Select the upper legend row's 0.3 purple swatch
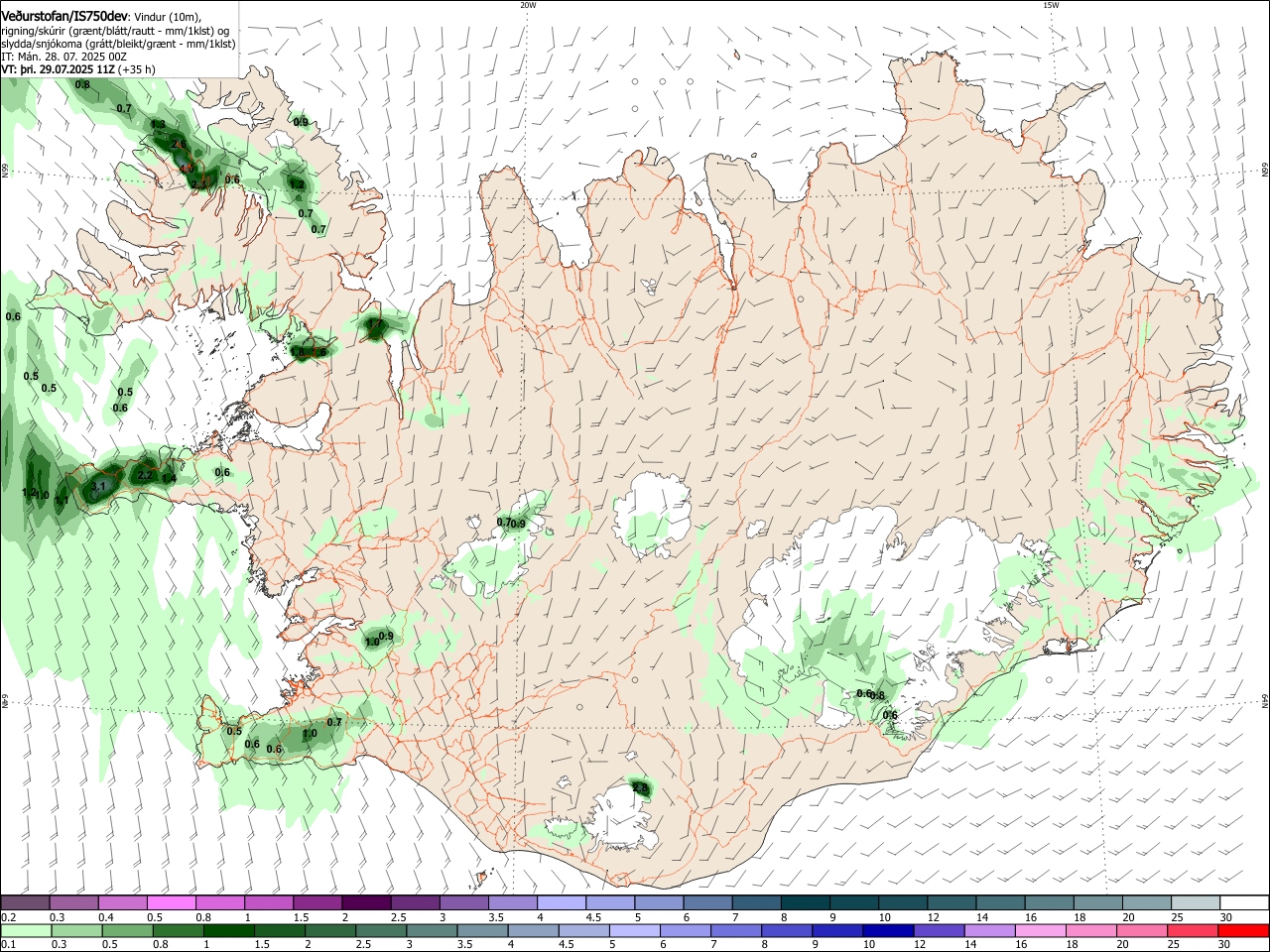 pyautogui.click(x=73, y=903)
